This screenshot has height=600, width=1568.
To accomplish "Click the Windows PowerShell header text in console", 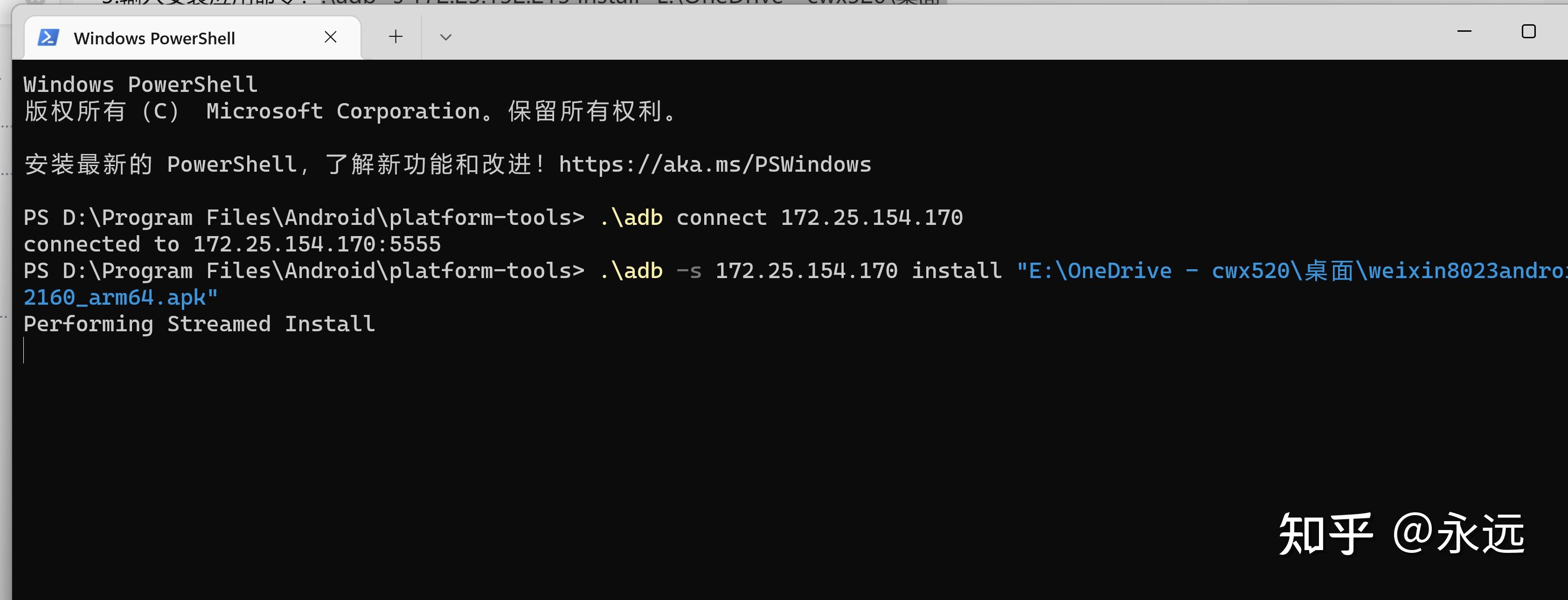I will 140,84.
